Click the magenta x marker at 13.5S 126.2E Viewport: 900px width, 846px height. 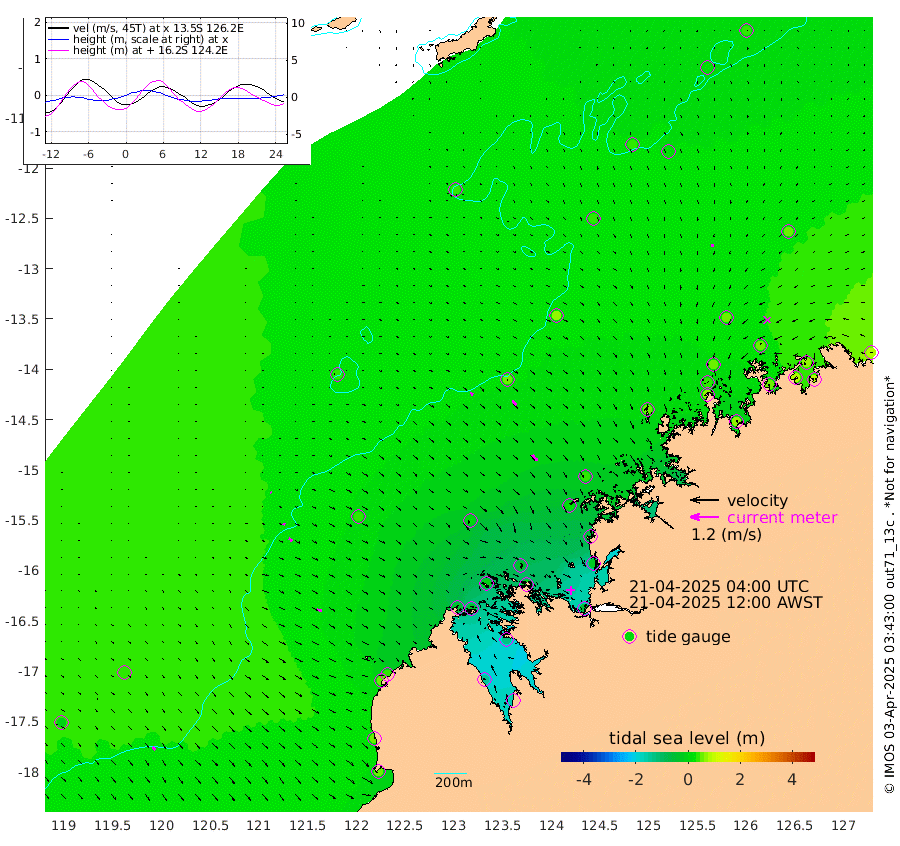[767, 320]
